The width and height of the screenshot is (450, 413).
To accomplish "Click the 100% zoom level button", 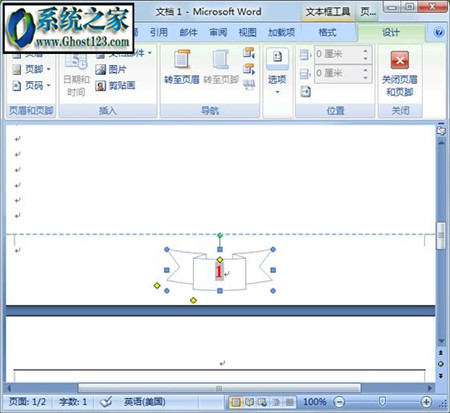I will (x=315, y=402).
